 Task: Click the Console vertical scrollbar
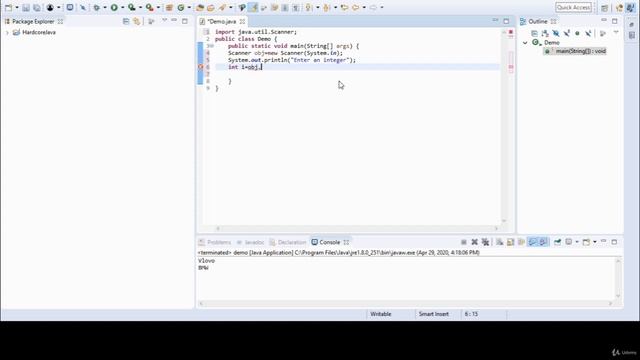618,279
